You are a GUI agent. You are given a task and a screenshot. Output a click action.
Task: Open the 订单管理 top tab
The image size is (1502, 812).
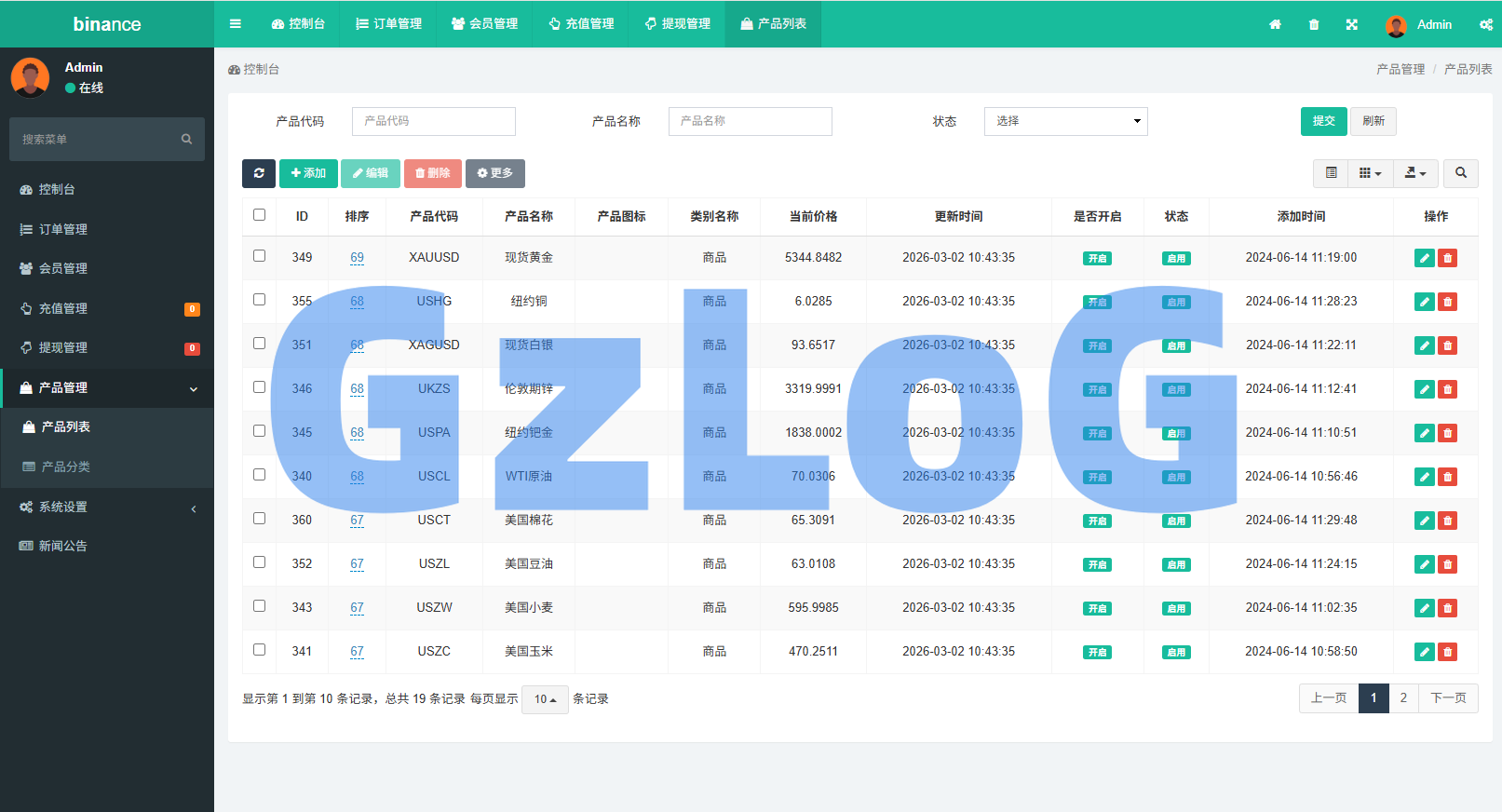click(x=389, y=24)
